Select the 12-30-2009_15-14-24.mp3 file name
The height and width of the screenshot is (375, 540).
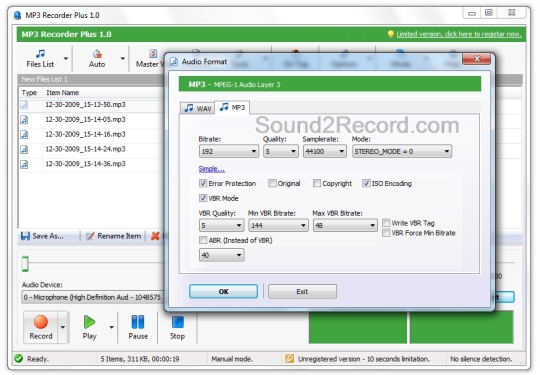point(85,149)
